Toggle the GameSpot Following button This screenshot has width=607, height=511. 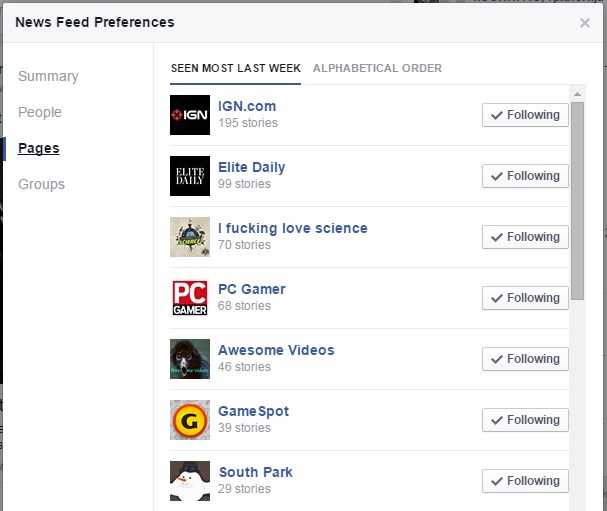(525, 420)
